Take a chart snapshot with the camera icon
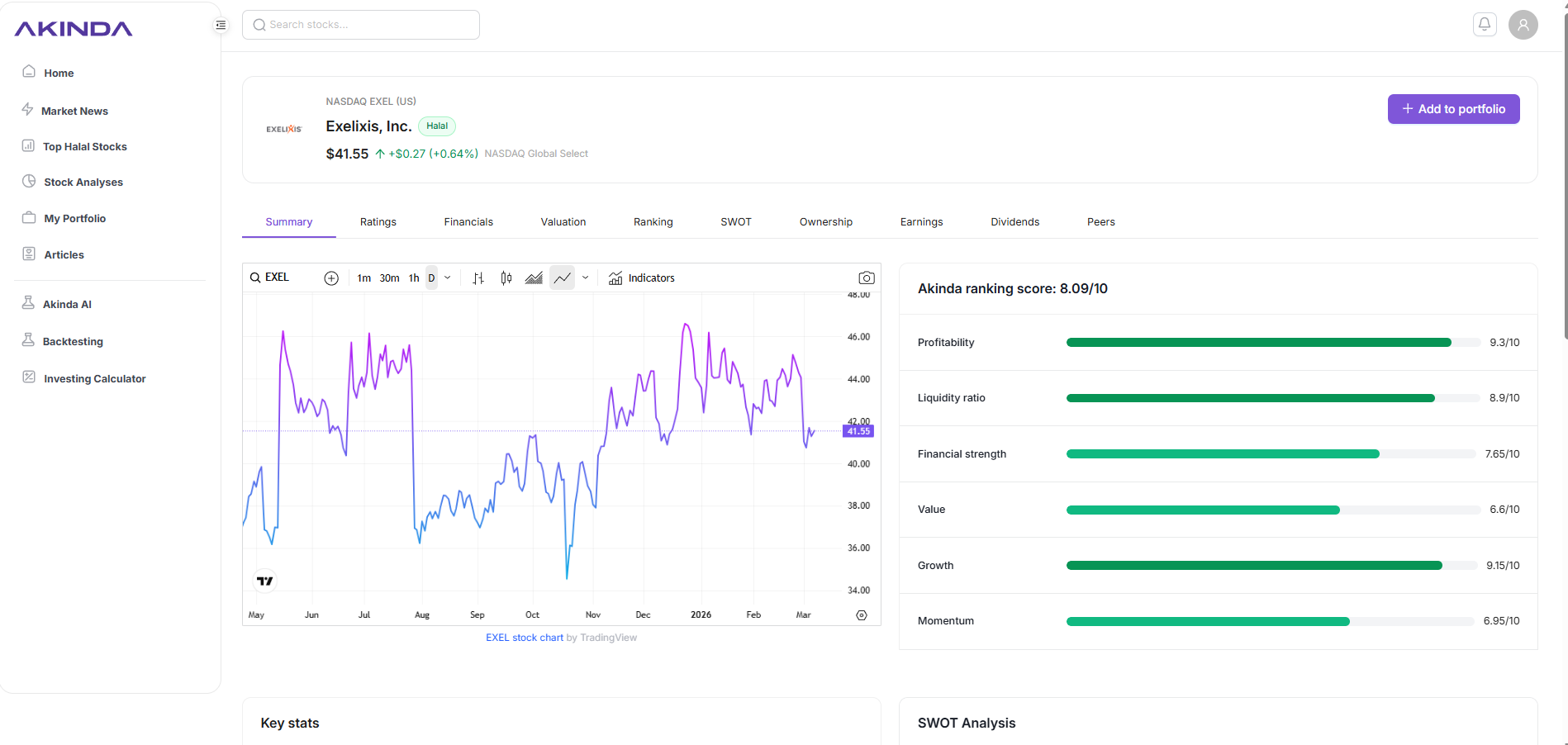Image resolution: width=1568 pixels, height=745 pixels. click(866, 278)
